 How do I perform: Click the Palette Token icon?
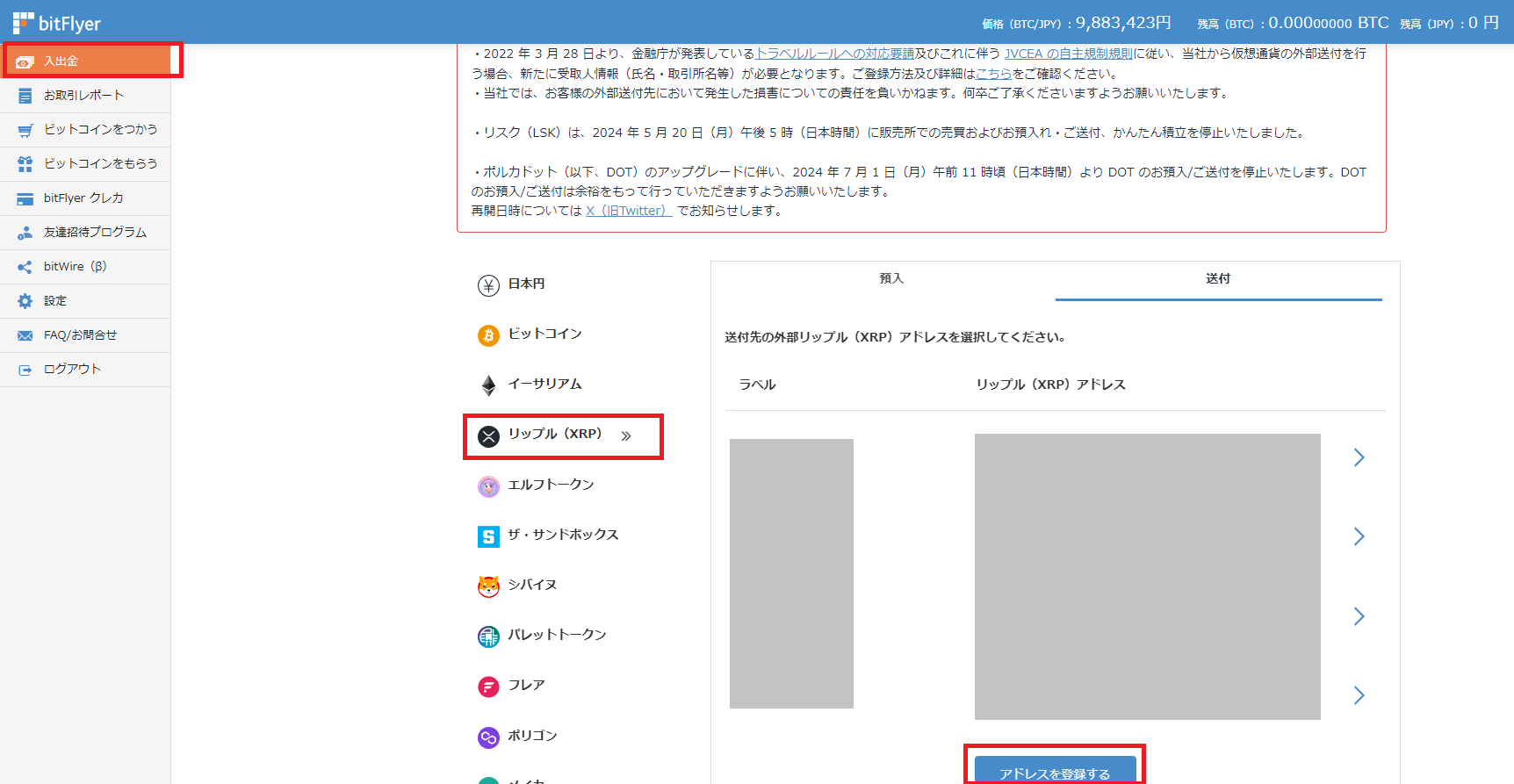[x=488, y=636]
